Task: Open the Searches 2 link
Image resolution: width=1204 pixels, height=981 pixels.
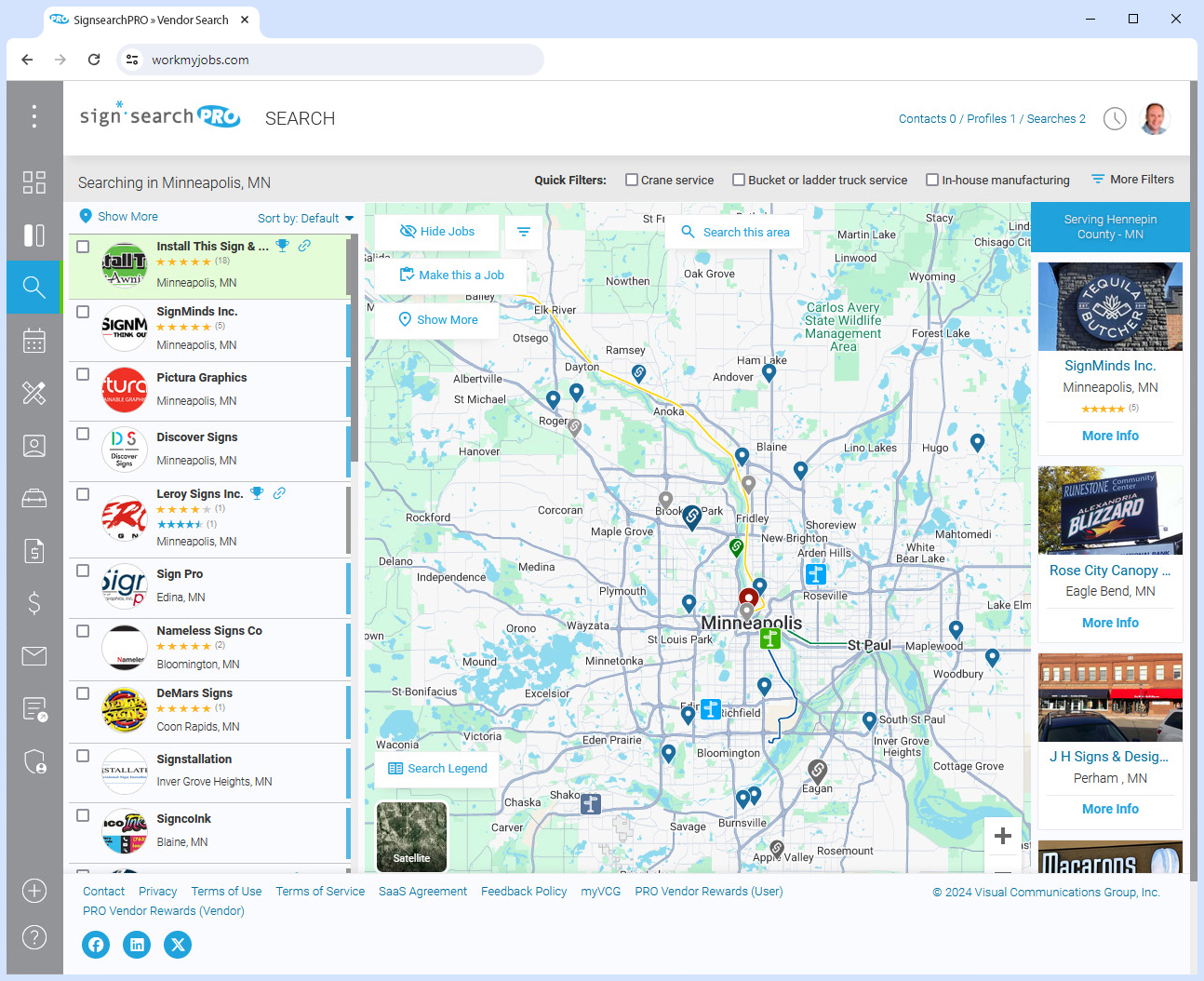Action: click(x=1056, y=119)
